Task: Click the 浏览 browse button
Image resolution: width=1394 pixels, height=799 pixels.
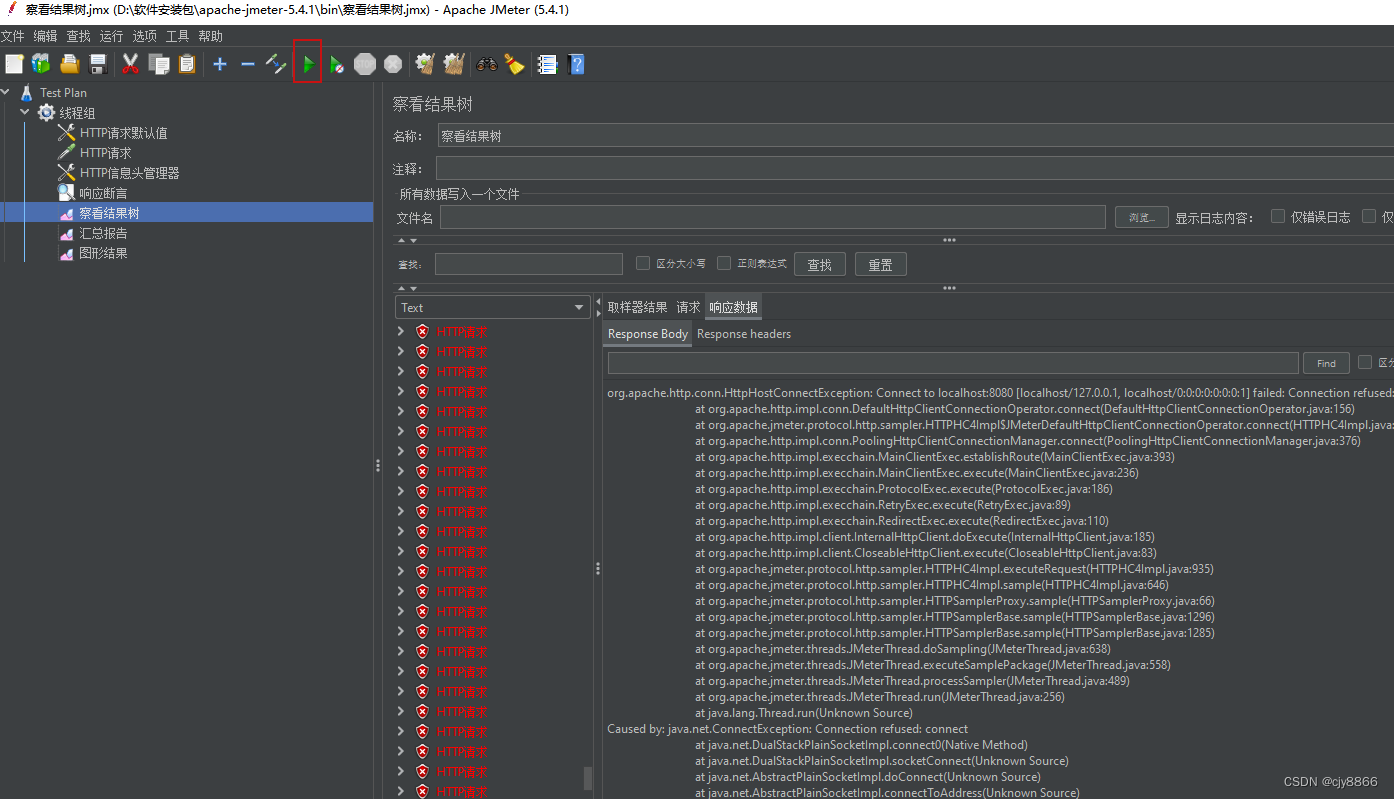Action: pyautogui.click(x=1142, y=217)
